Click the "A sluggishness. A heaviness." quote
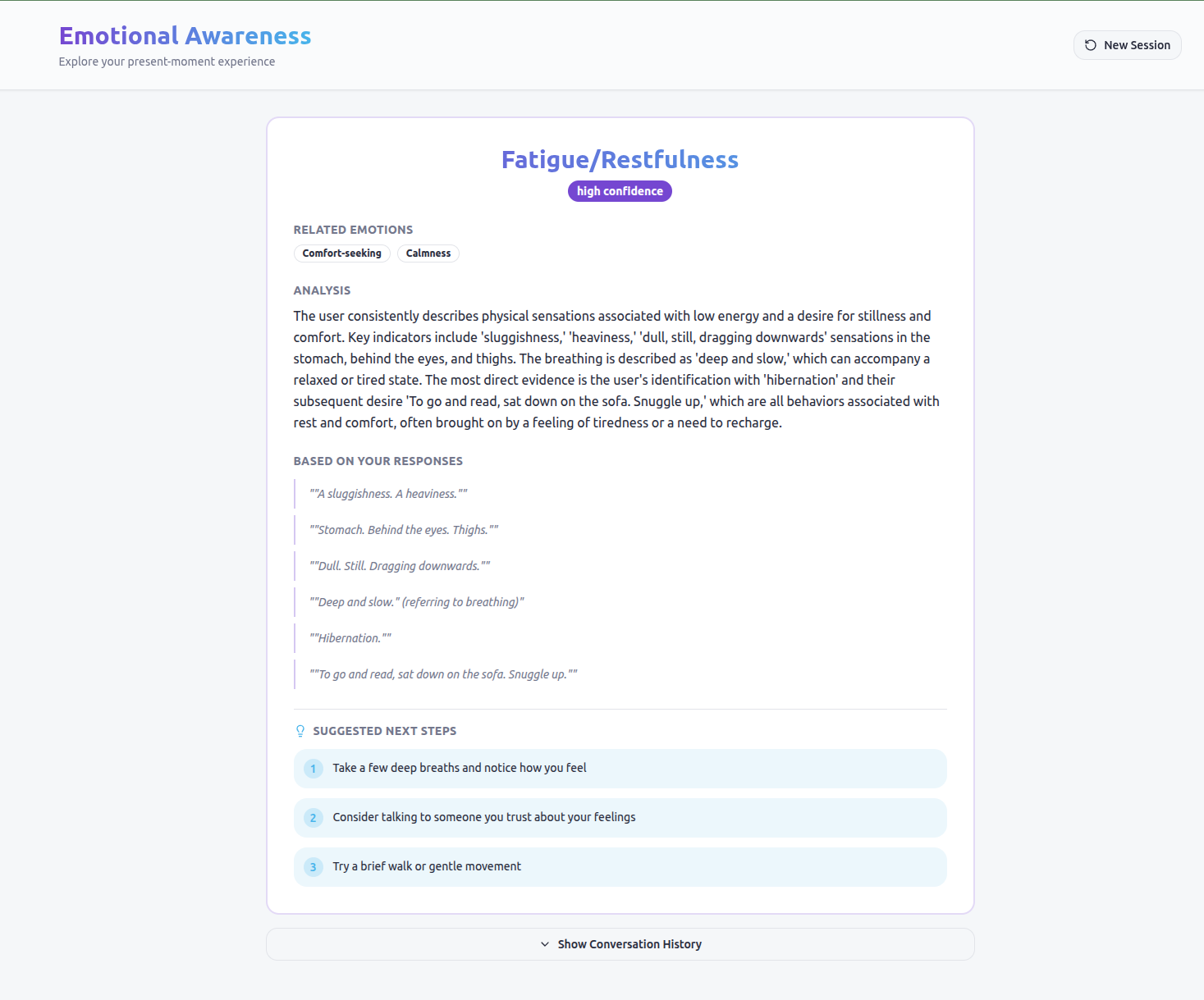Screen dimensions: 1204x1000 (x=388, y=494)
